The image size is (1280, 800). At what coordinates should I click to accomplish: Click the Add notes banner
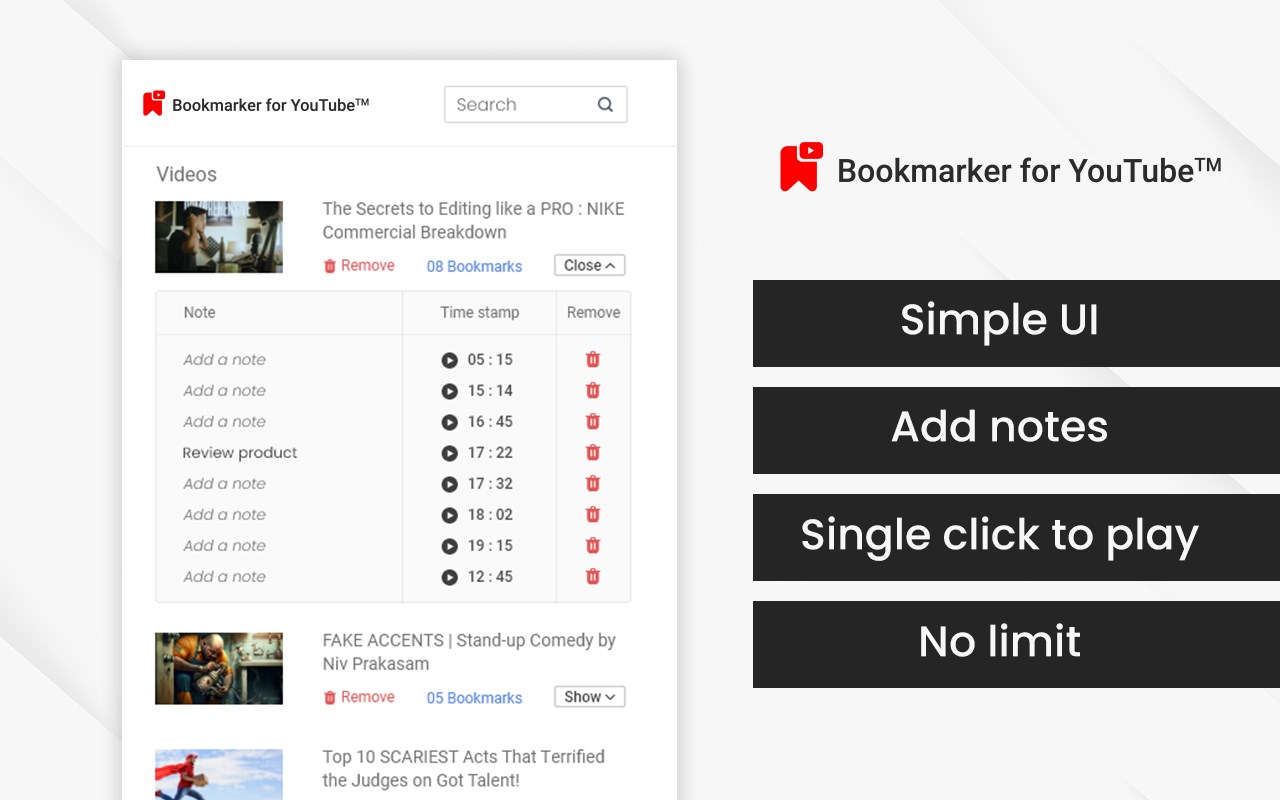tap(1016, 430)
